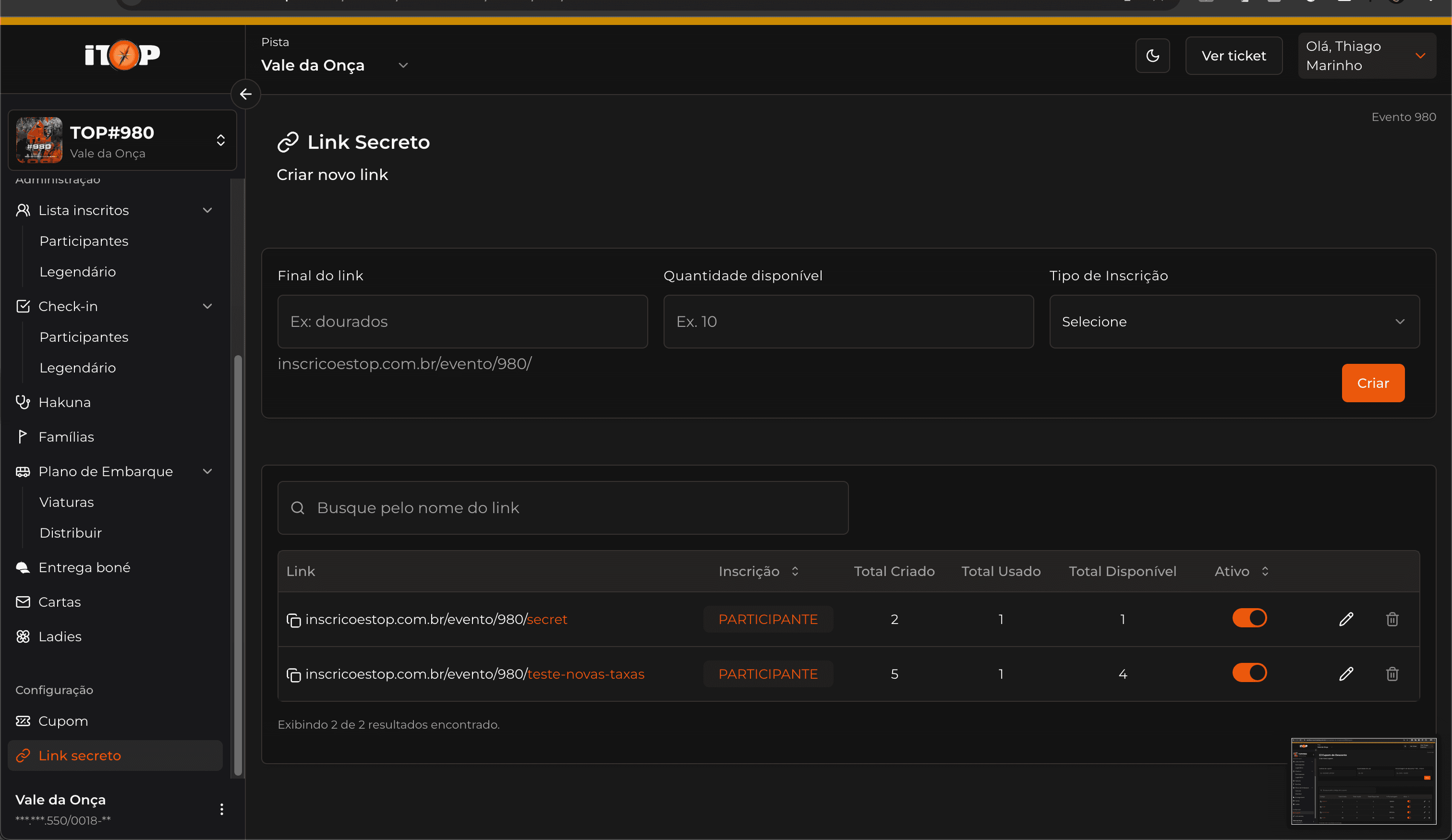
Task: Collapse the Plano de Embarque chevron
Action: (207, 471)
